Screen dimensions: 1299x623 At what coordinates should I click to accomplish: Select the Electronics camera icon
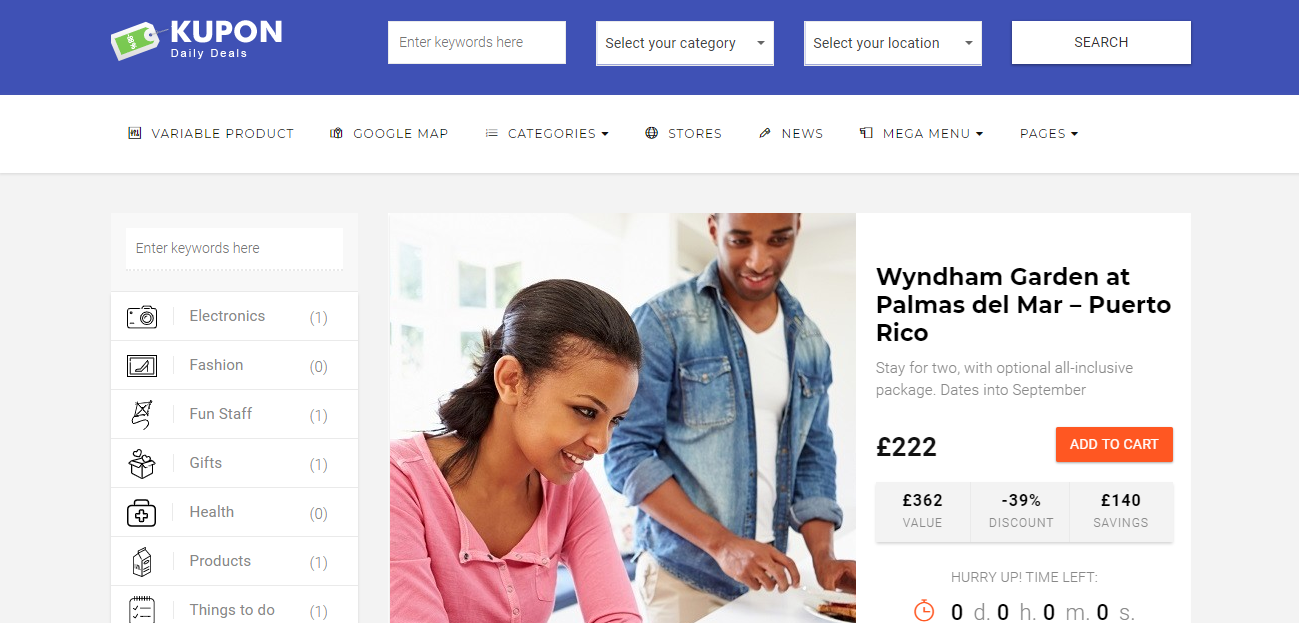pyautogui.click(x=142, y=317)
